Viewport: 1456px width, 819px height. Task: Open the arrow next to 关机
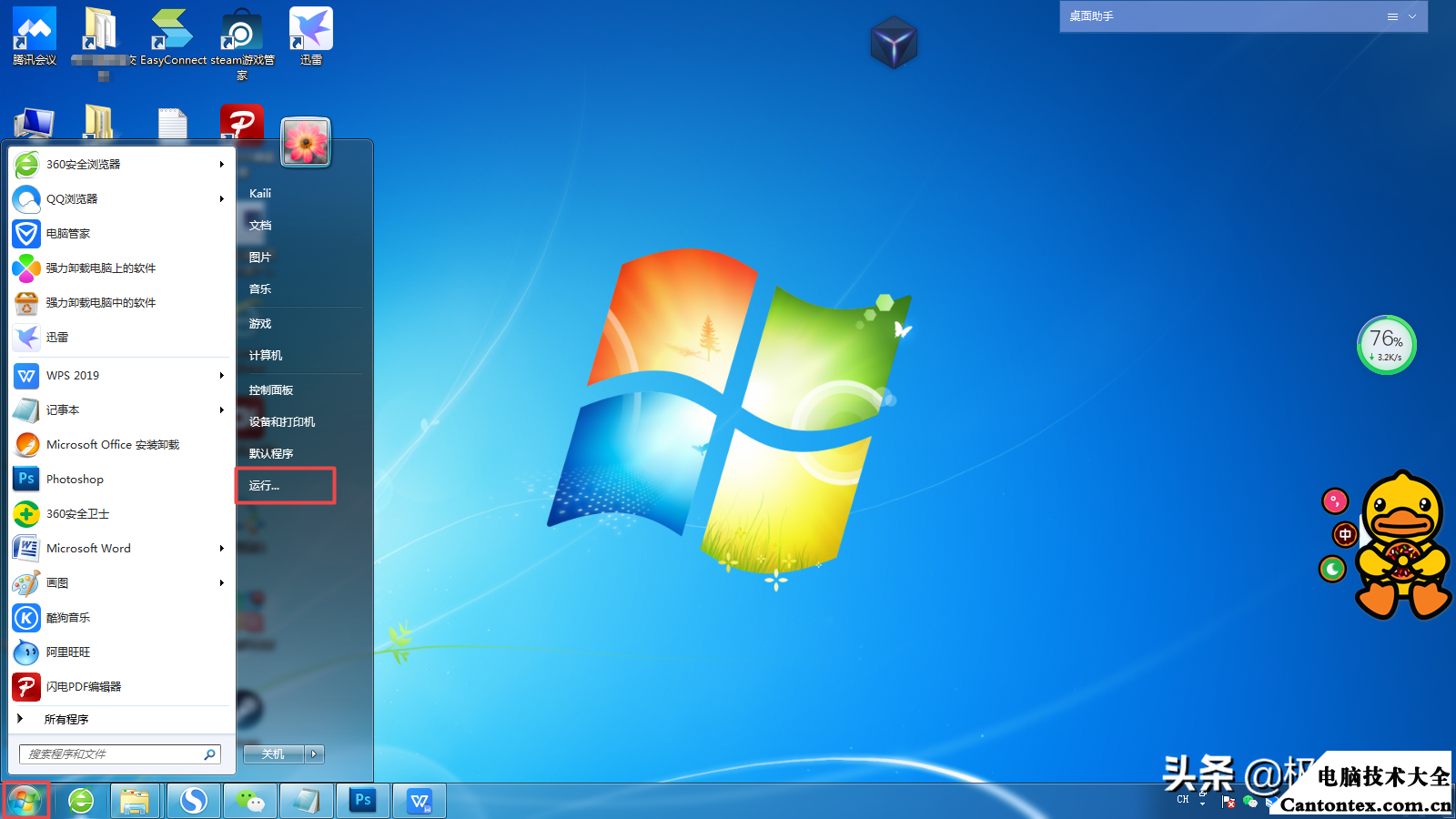click(315, 753)
